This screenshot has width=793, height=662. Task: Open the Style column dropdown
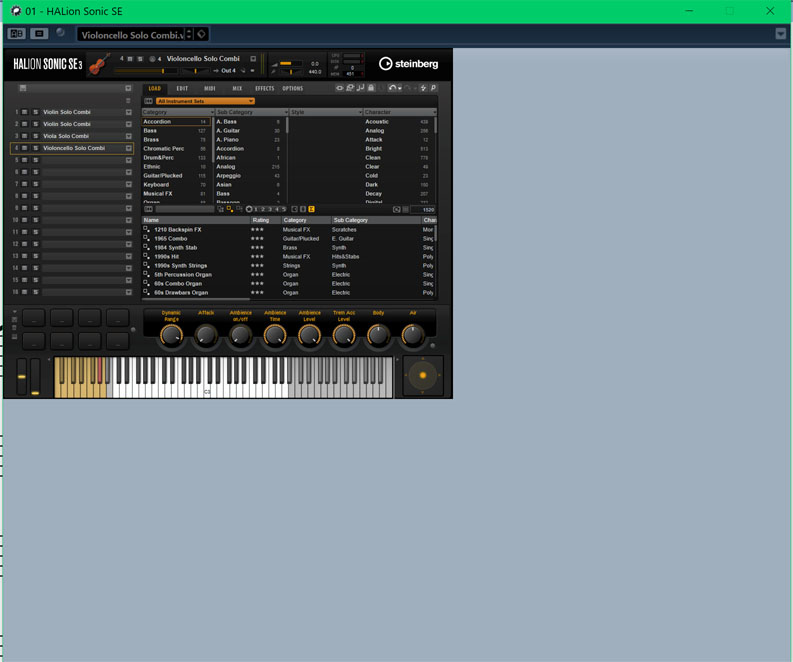tap(360, 112)
